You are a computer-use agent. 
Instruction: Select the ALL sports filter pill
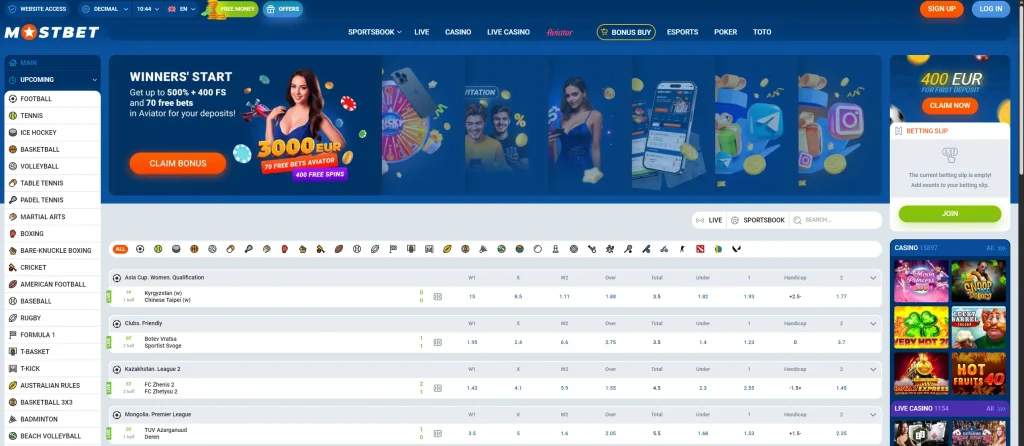(x=120, y=249)
